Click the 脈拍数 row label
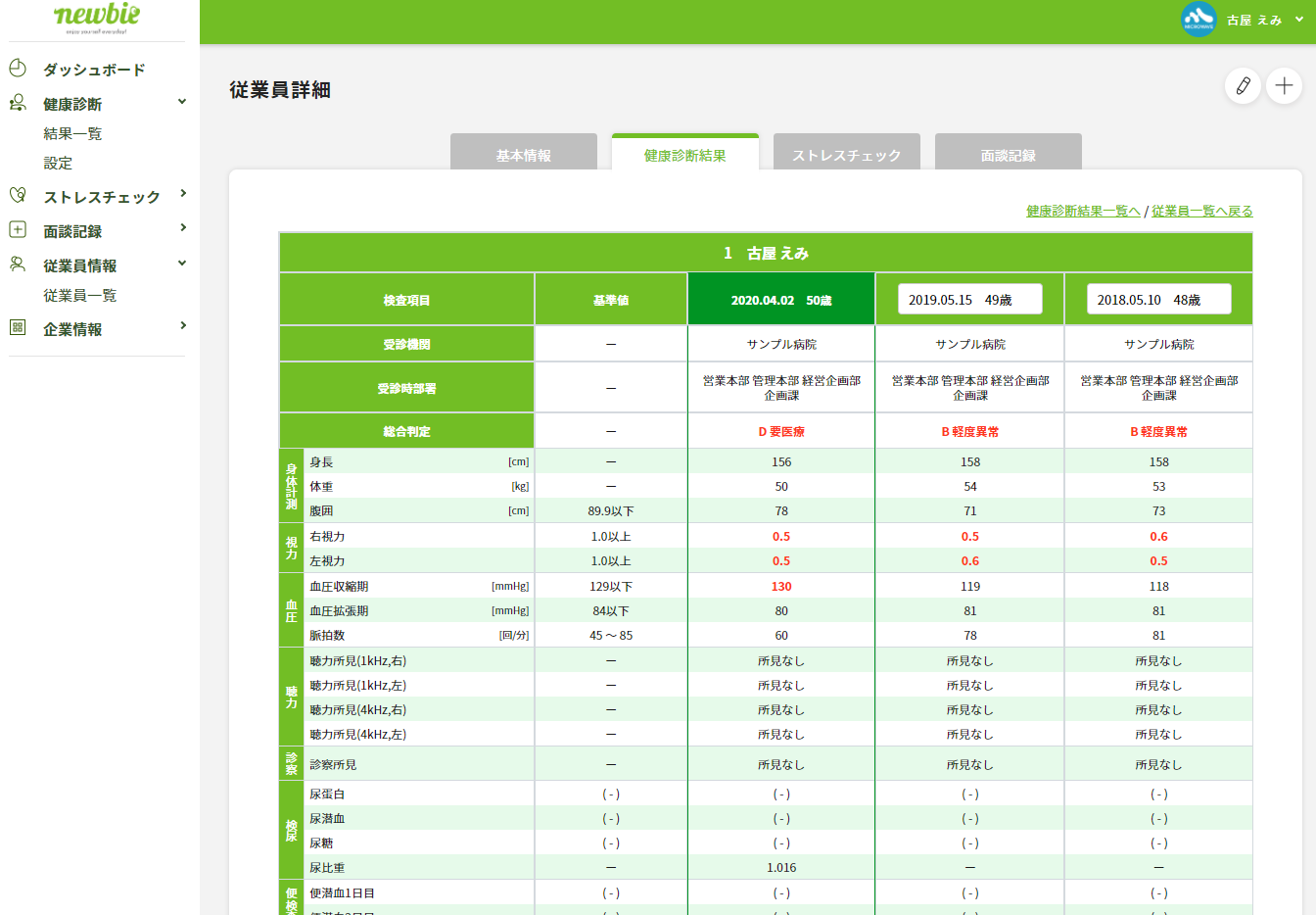This screenshot has width=1316, height=915. coord(327,635)
